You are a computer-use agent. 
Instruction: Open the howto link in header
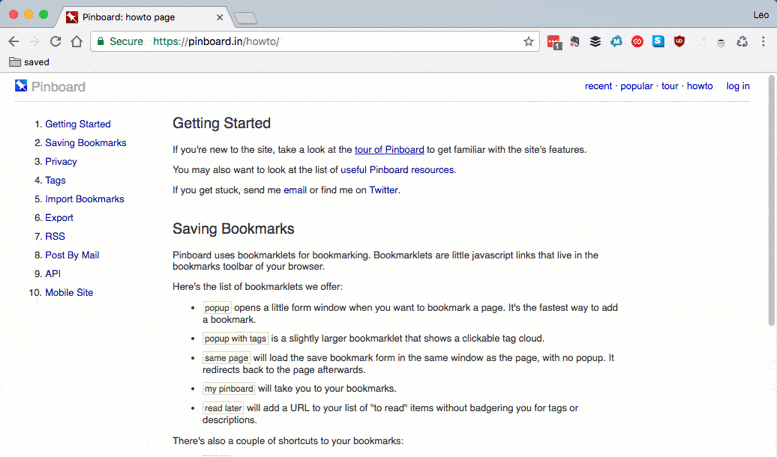(x=700, y=86)
